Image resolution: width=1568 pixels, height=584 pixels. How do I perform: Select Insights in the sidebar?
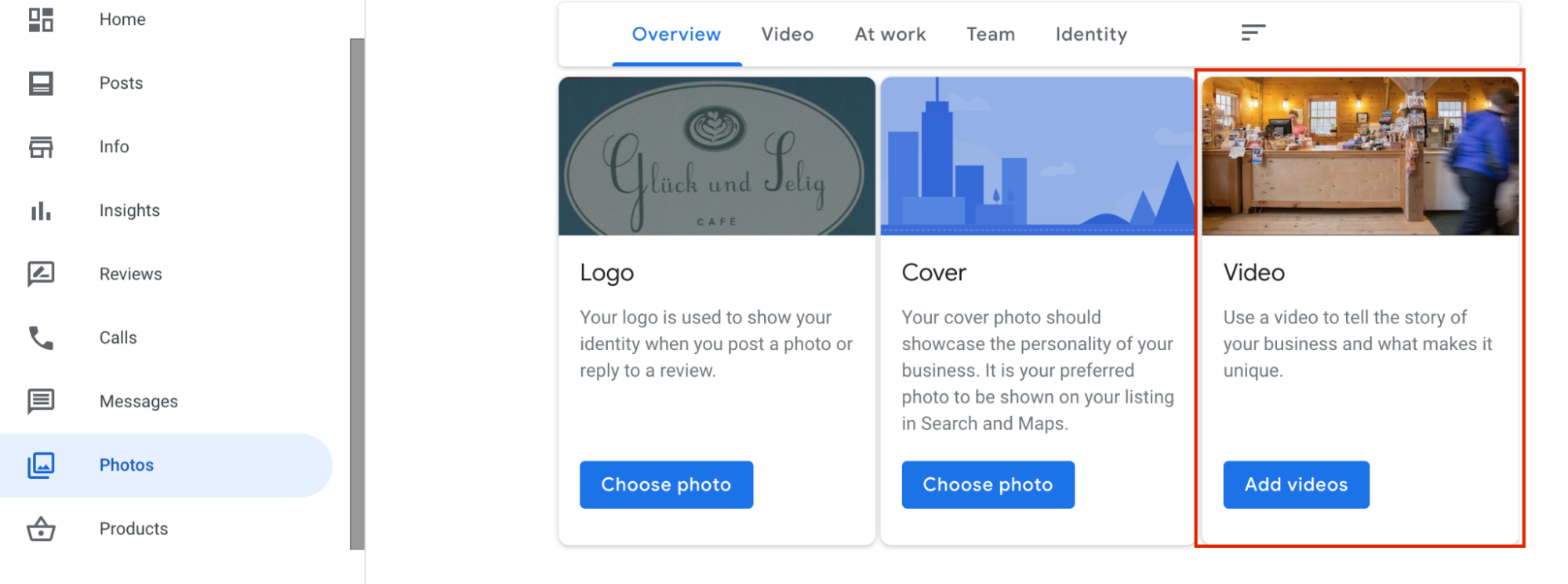129,210
